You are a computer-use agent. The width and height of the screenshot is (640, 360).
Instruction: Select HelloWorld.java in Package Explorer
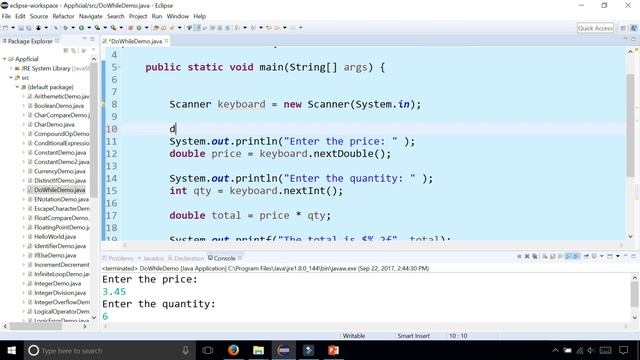(55, 237)
